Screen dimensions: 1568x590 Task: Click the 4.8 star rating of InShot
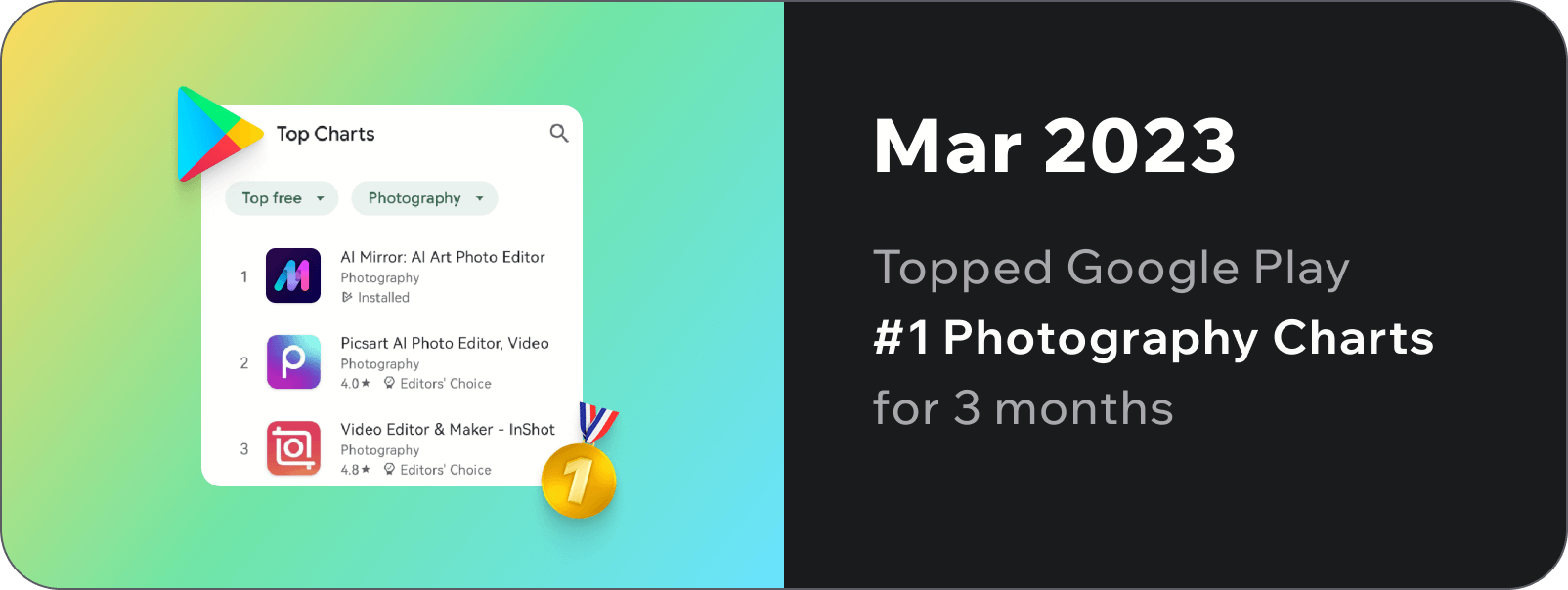coord(355,470)
